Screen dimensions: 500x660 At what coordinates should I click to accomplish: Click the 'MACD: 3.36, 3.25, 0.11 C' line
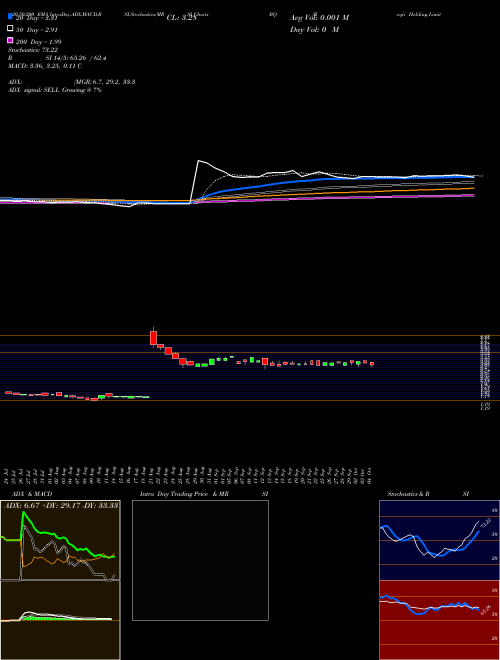[x=45, y=66]
